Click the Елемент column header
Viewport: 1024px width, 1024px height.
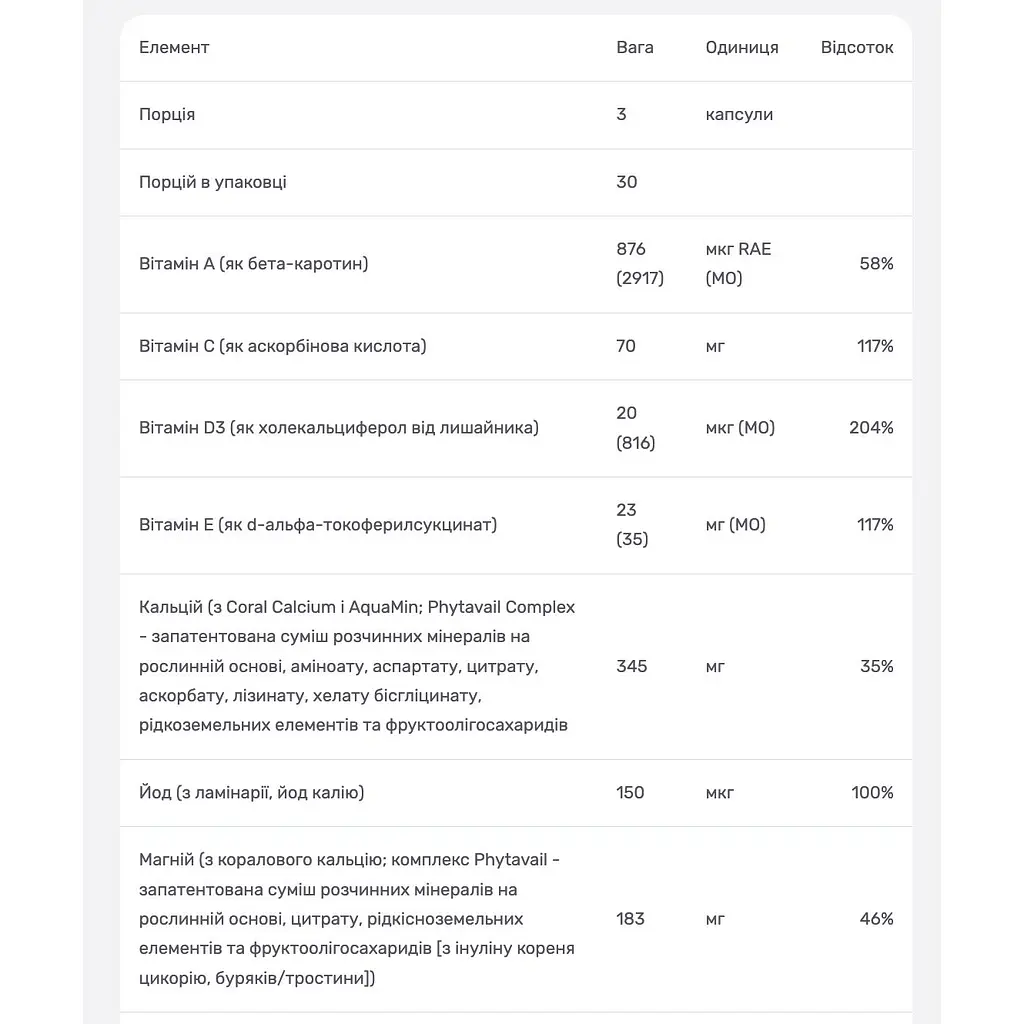click(x=174, y=48)
